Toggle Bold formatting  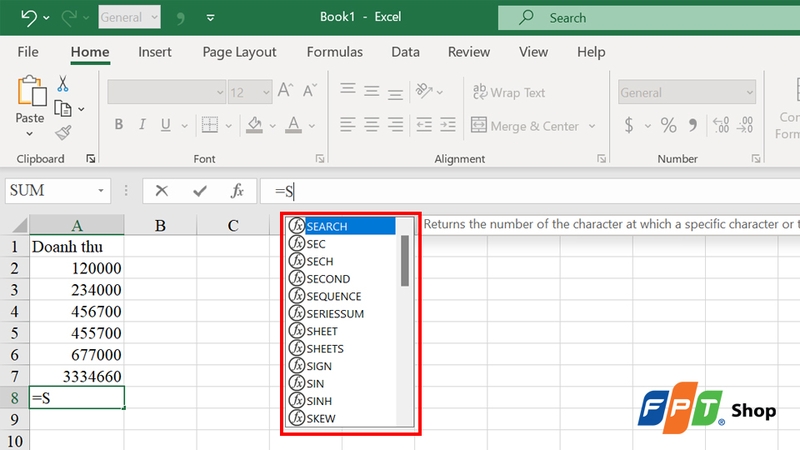[119, 124]
